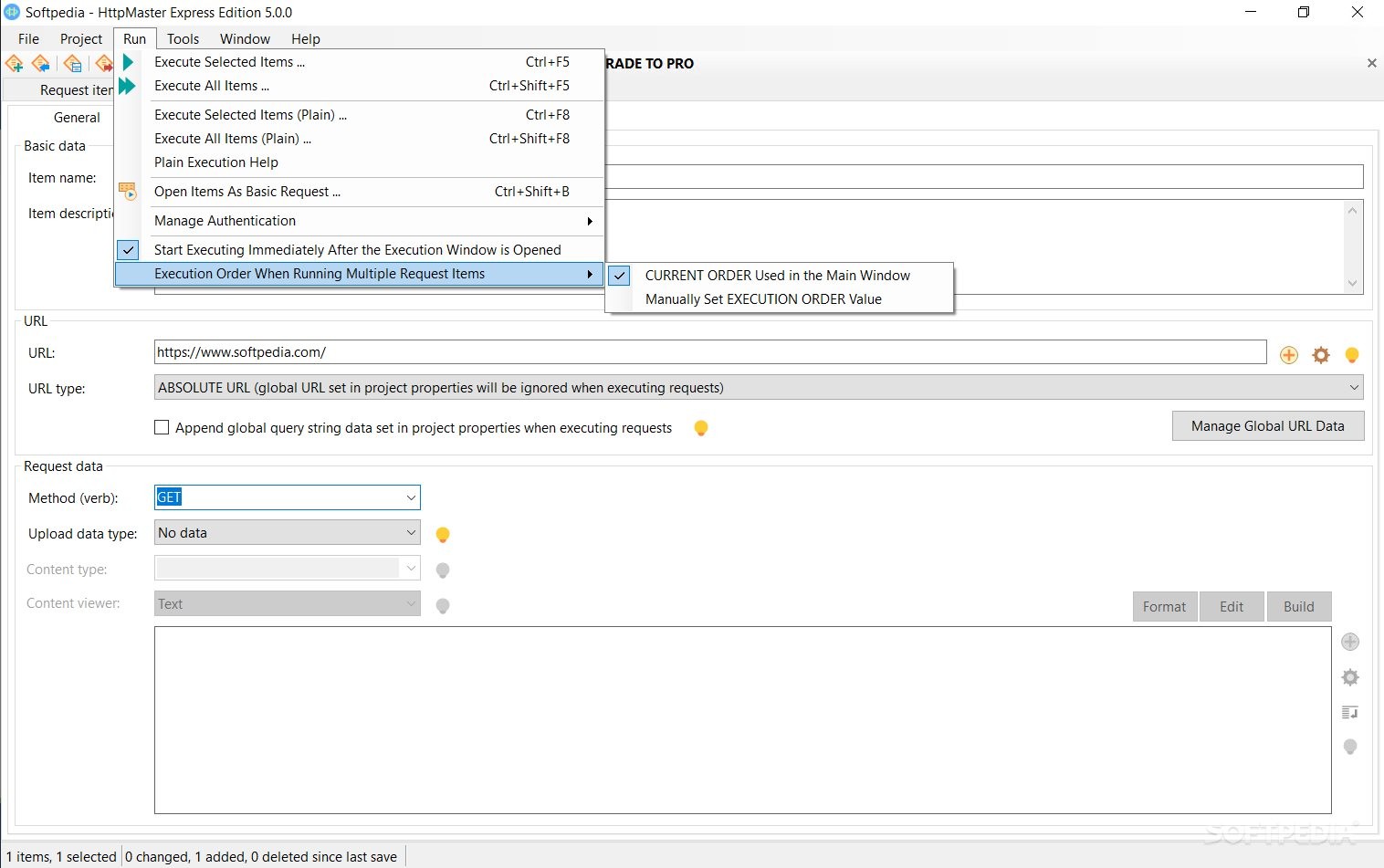Open the Help menu

click(306, 39)
